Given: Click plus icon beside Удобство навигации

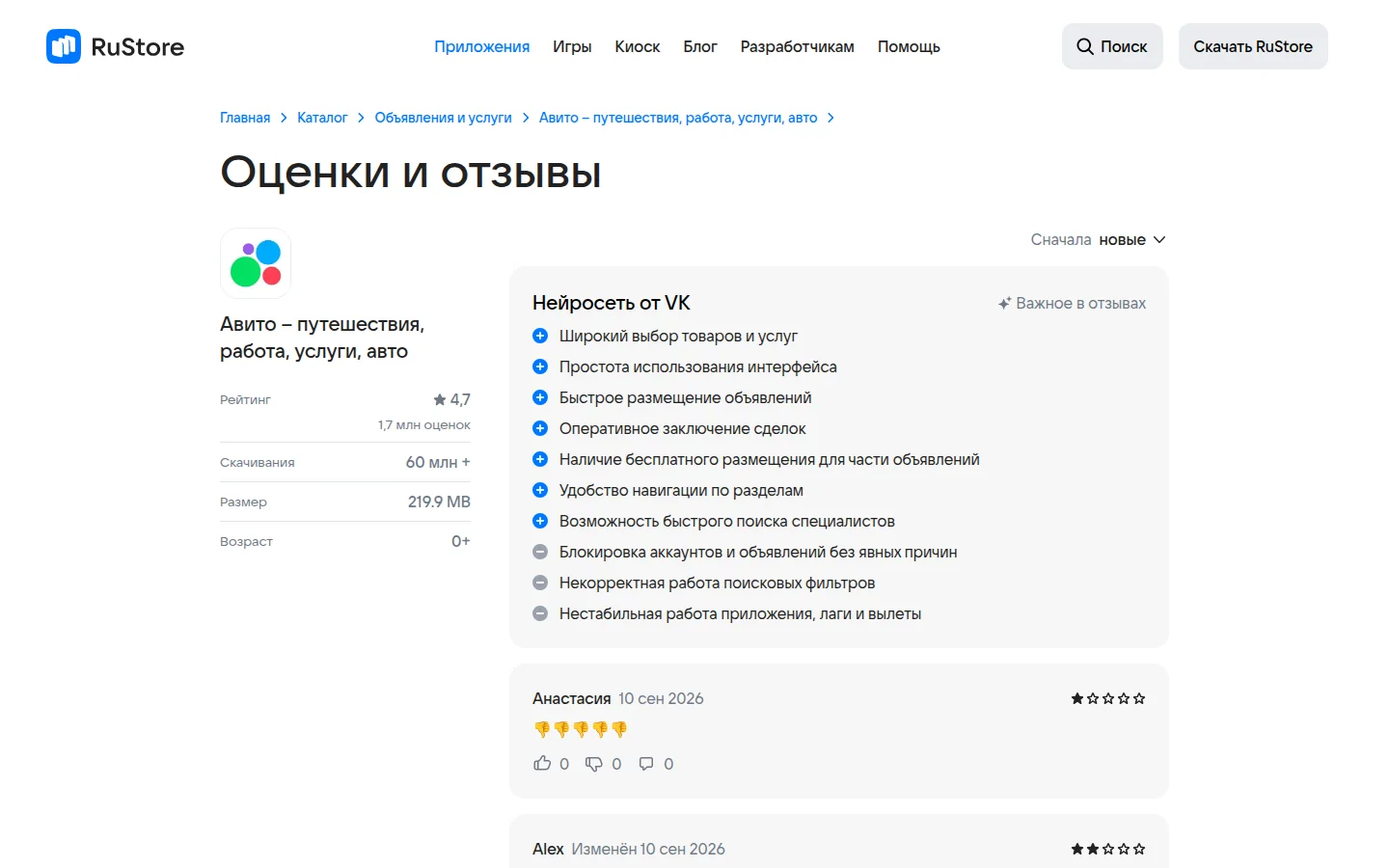Looking at the screenshot, I should click(540, 490).
